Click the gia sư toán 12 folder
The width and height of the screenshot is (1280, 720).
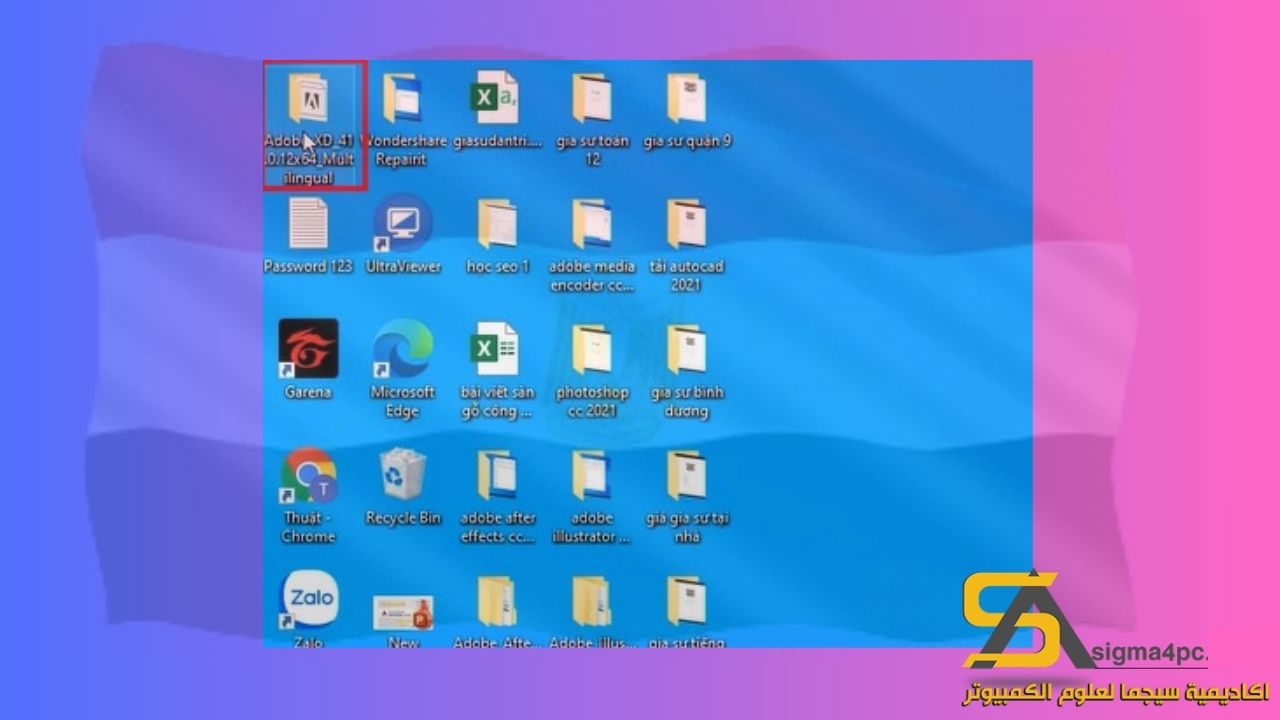(x=592, y=98)
